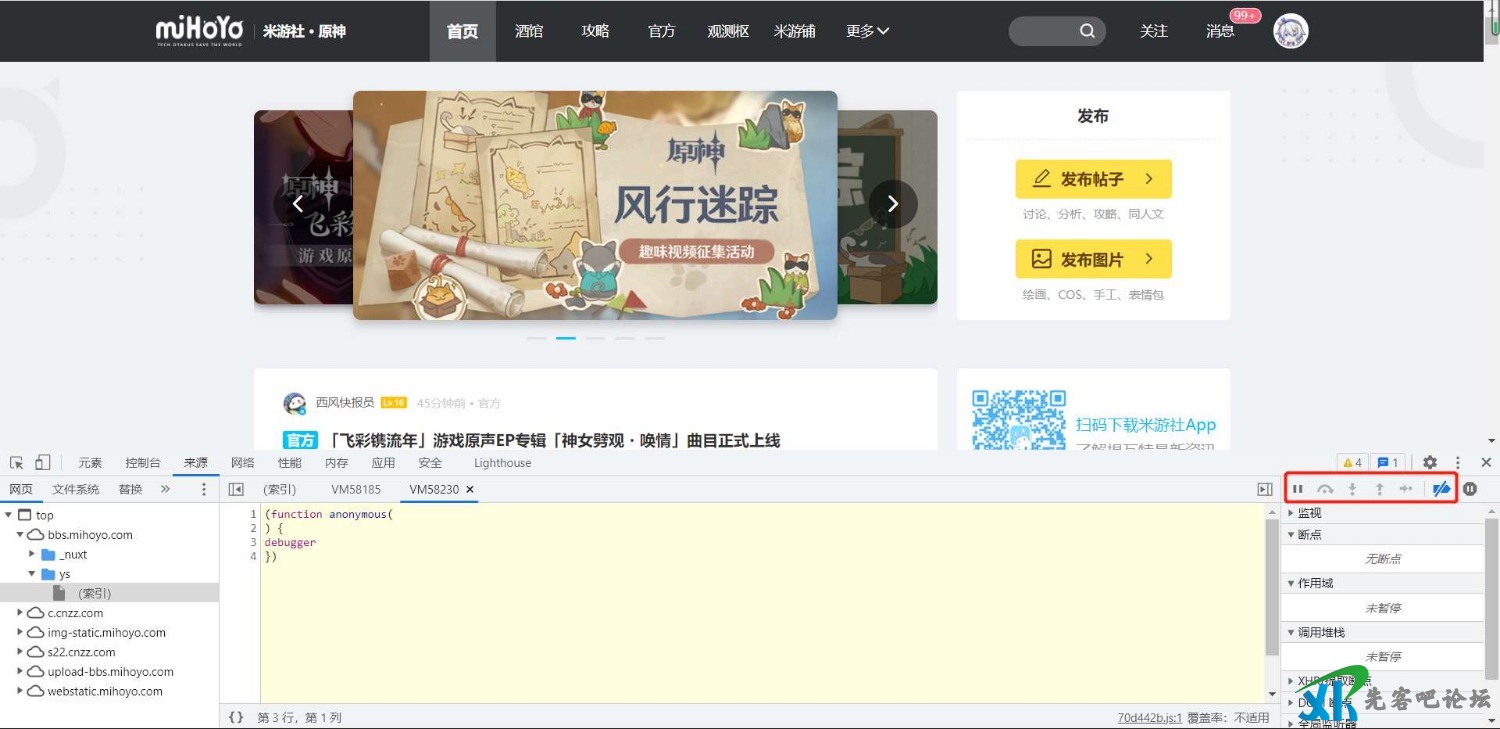Click the search magnifier icon in header
Image resolution: width=1500 pixels, height=729 pixels.
1087,31
